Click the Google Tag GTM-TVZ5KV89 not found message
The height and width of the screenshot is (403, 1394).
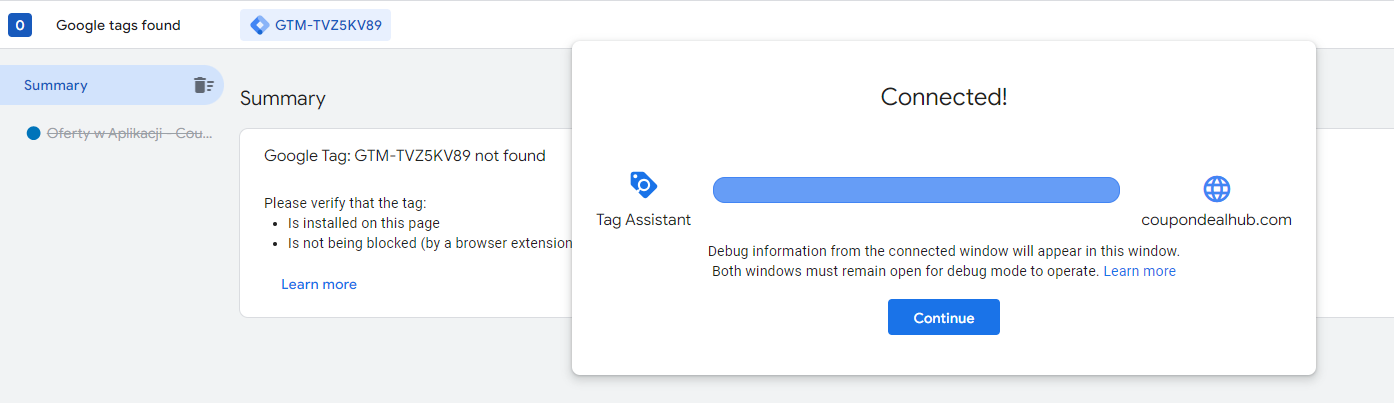pos(405,155)
